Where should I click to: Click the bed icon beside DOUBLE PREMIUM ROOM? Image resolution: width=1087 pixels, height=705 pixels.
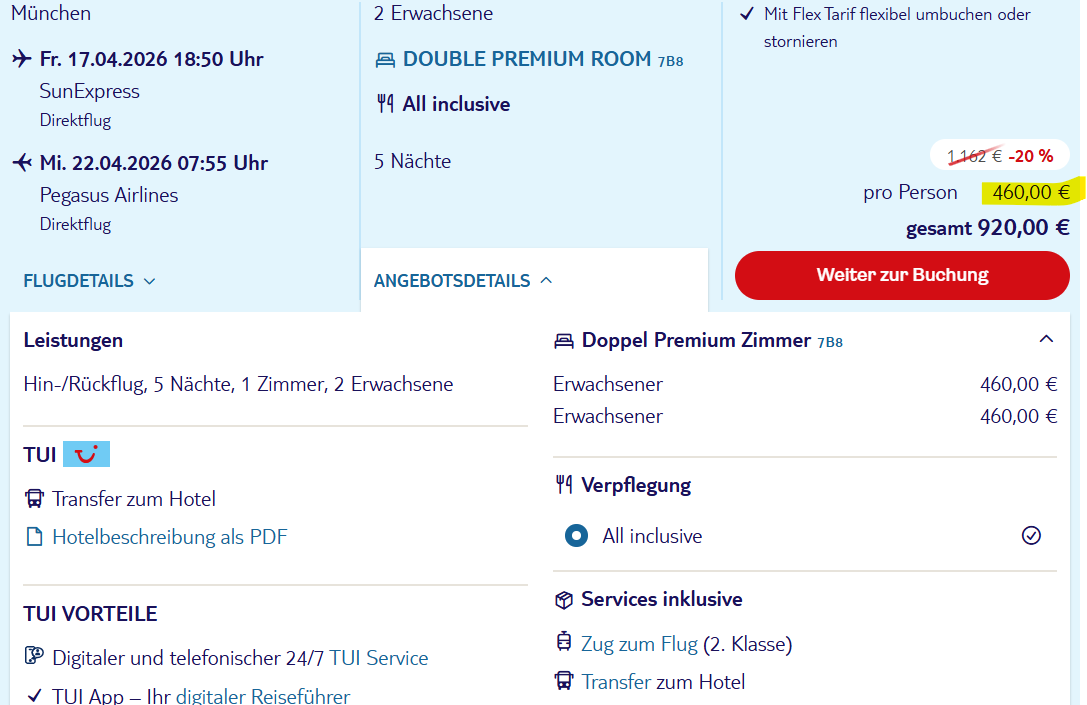(x=385, y=60)
